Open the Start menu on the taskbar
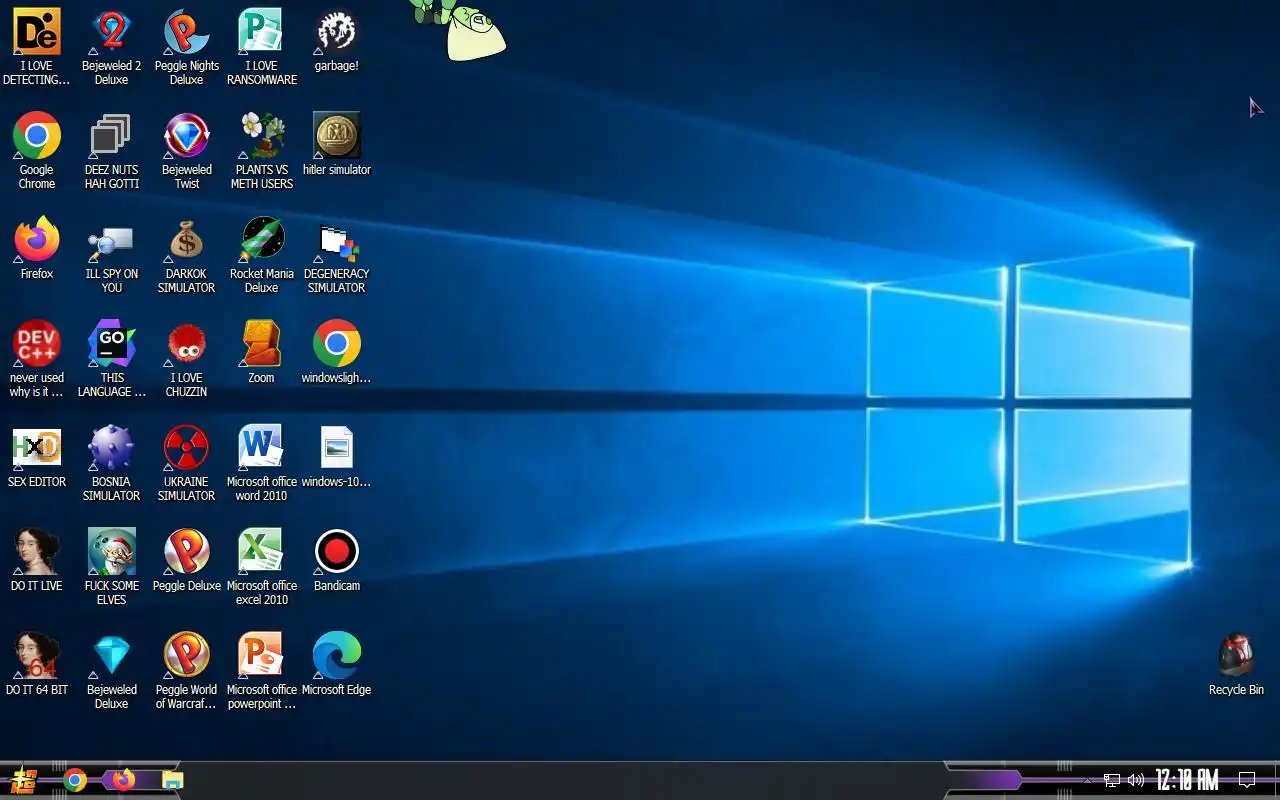The image size is (1280, 800). point(23,780)
